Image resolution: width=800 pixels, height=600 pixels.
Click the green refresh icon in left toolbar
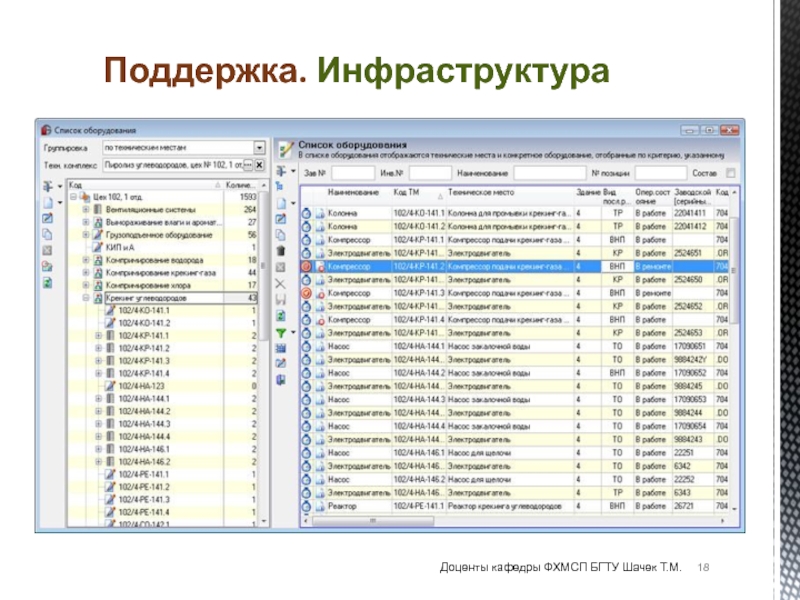pyautogui.click(x=46, y=283)
